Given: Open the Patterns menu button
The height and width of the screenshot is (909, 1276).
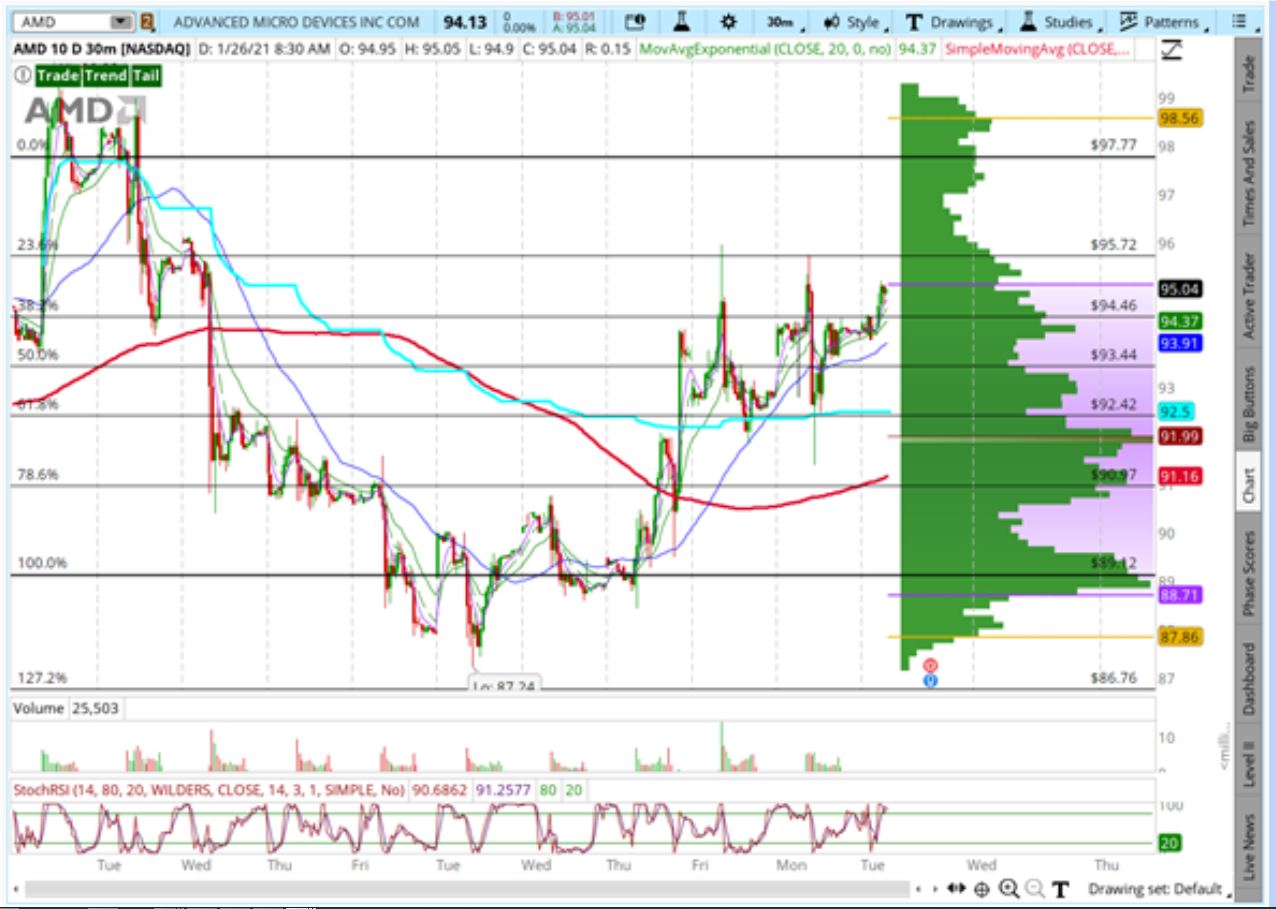Looking at the screenshot, I should [1162, 22].
